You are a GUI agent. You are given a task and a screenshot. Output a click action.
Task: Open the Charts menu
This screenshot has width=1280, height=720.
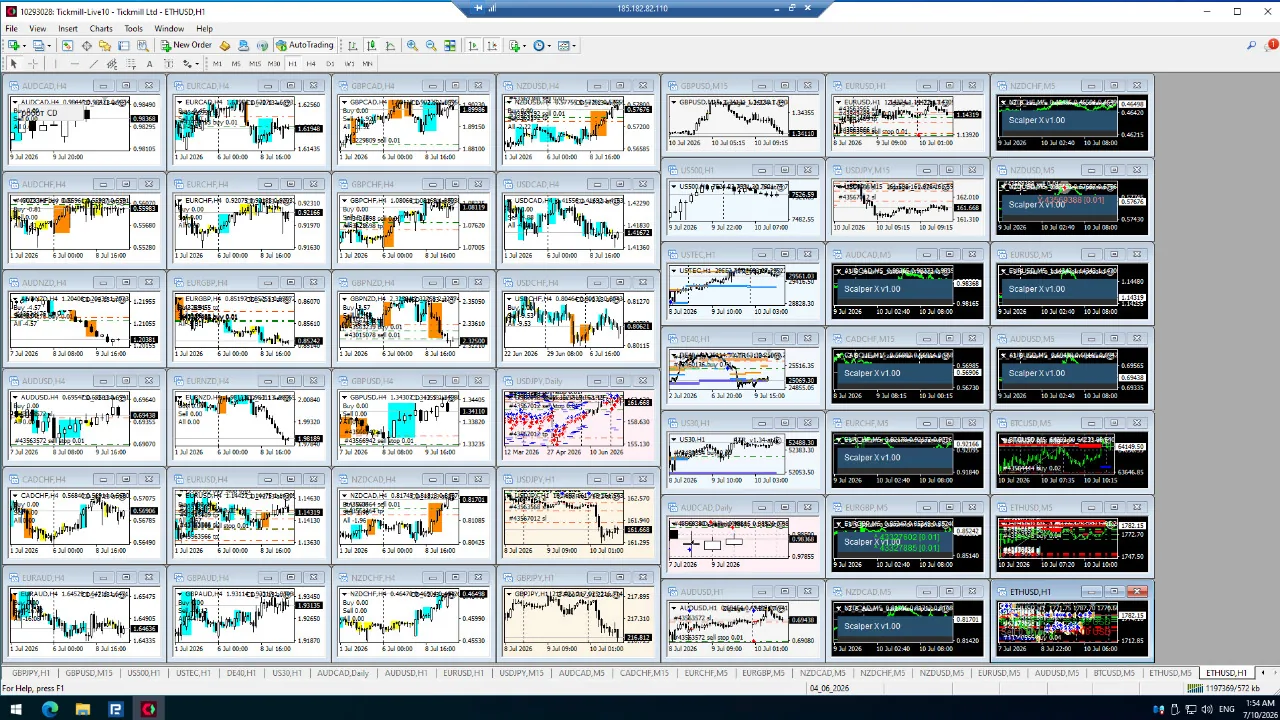[x=101, y=29]
